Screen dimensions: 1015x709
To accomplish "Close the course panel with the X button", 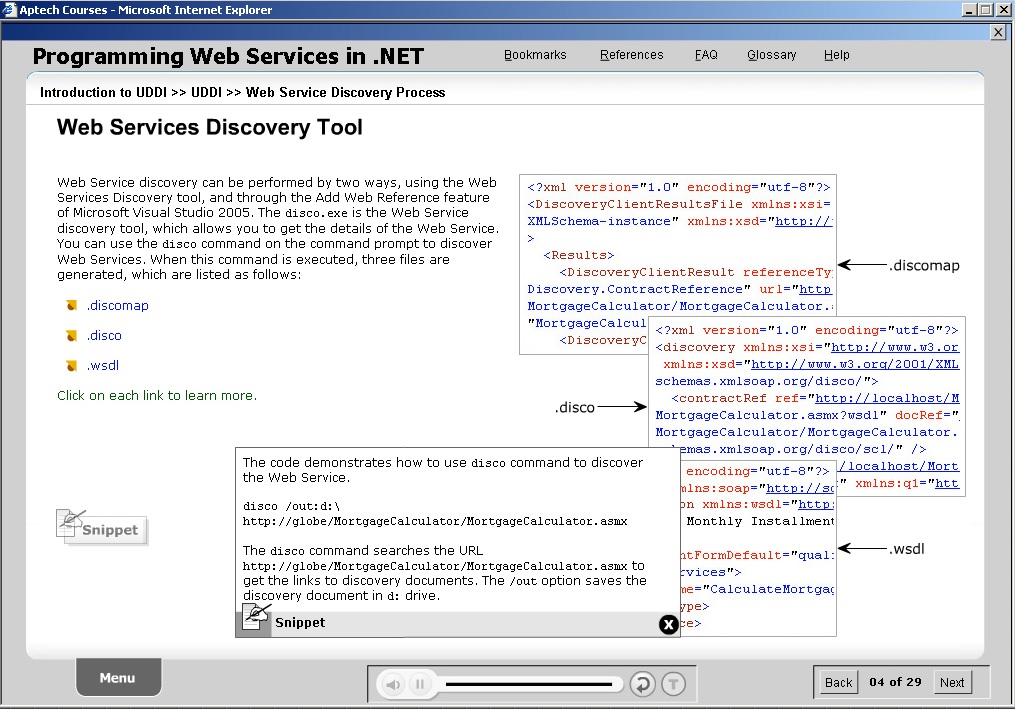I will coord(998,32).
